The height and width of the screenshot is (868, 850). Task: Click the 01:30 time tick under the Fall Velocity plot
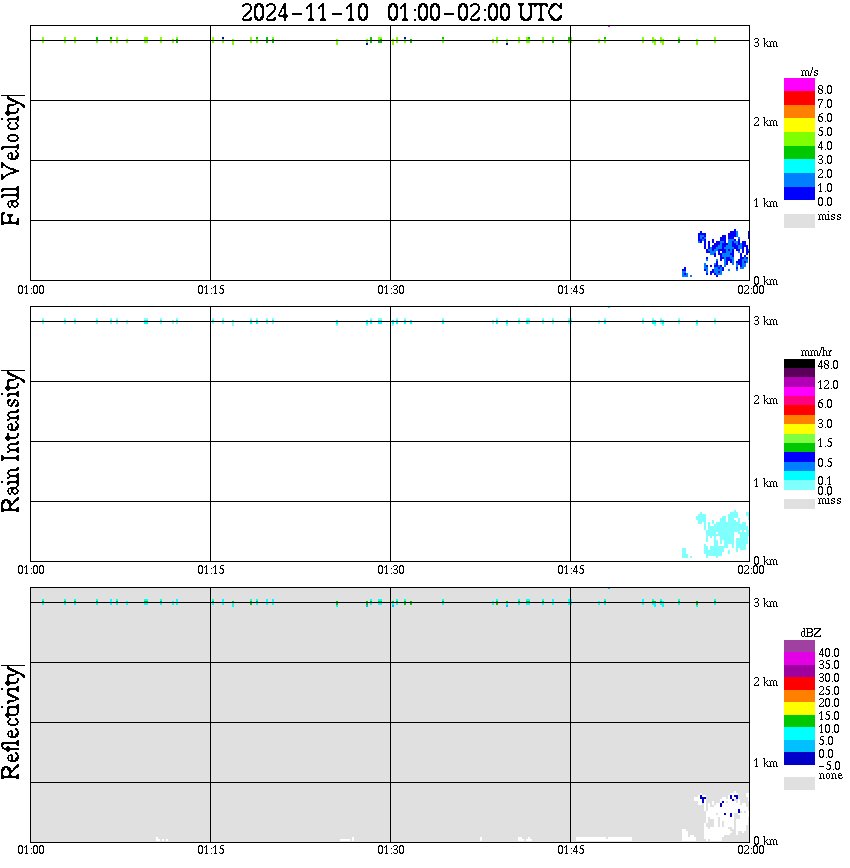click(391, 290)
